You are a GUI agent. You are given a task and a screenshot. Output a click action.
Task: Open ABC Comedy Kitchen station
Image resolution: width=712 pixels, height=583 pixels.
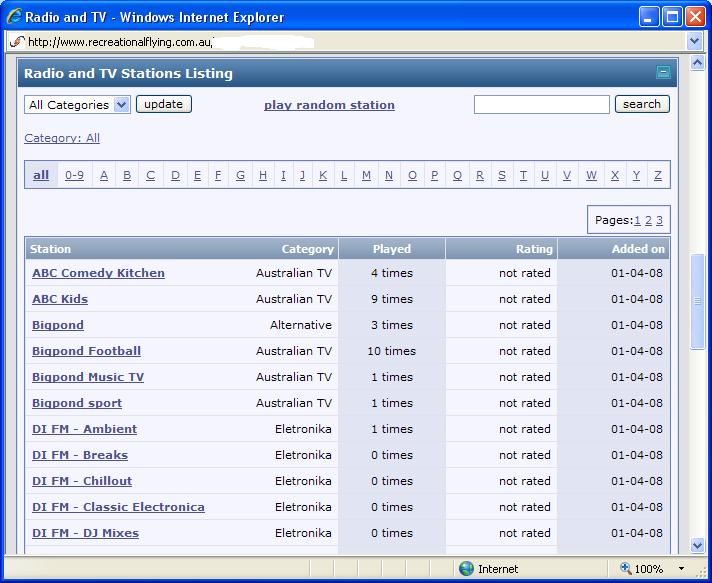99,273
